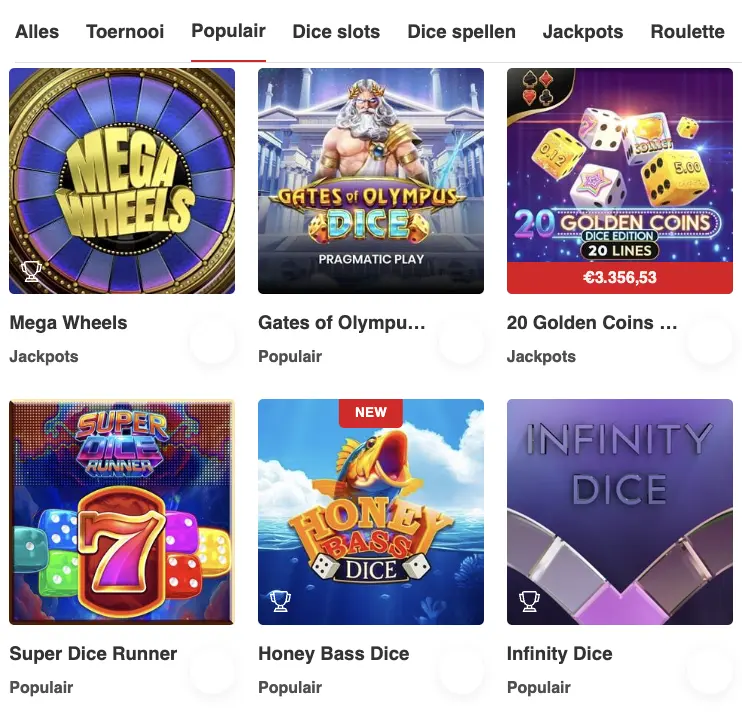Click round favorite button beside Honey Bass Dice

point(461,672)
